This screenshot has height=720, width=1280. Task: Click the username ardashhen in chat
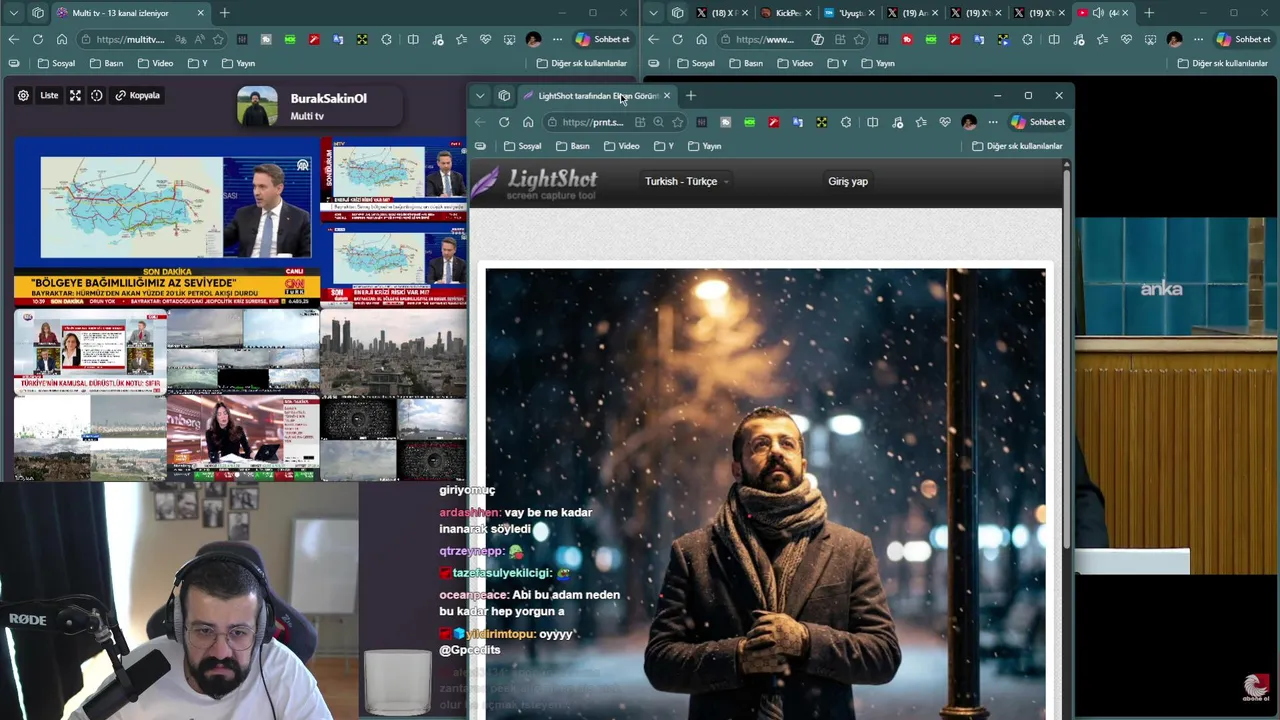coord(469,512)
